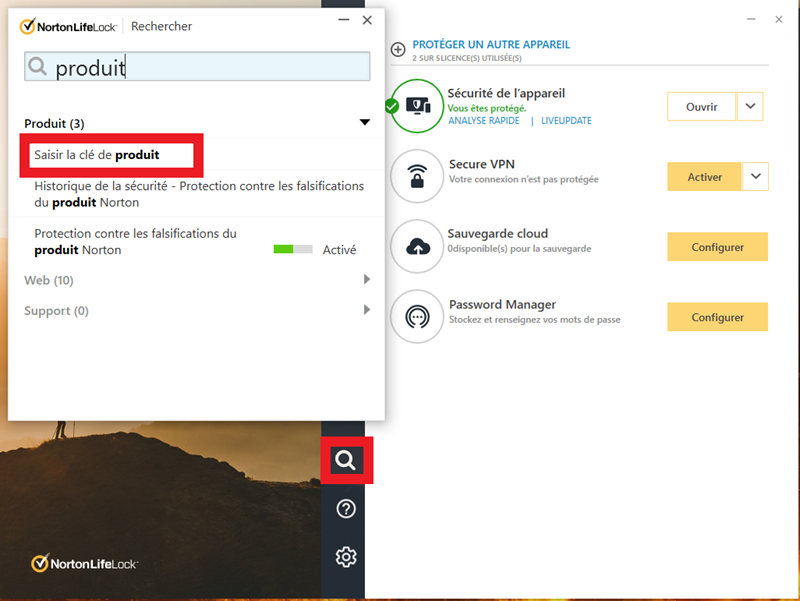Open the help question mark icon
800x601 pixels.
[x=346, y=509]
